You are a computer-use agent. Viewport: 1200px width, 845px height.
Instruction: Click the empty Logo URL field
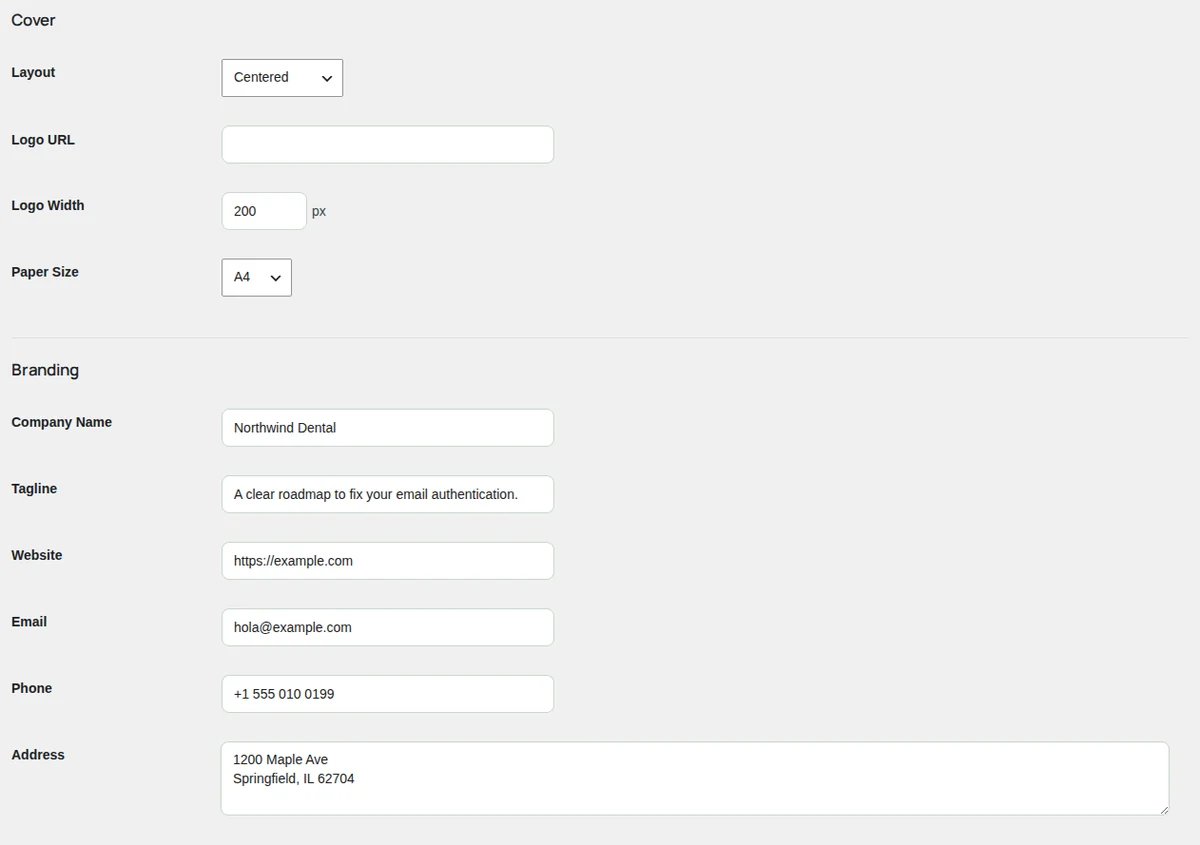tap(387, 145)
